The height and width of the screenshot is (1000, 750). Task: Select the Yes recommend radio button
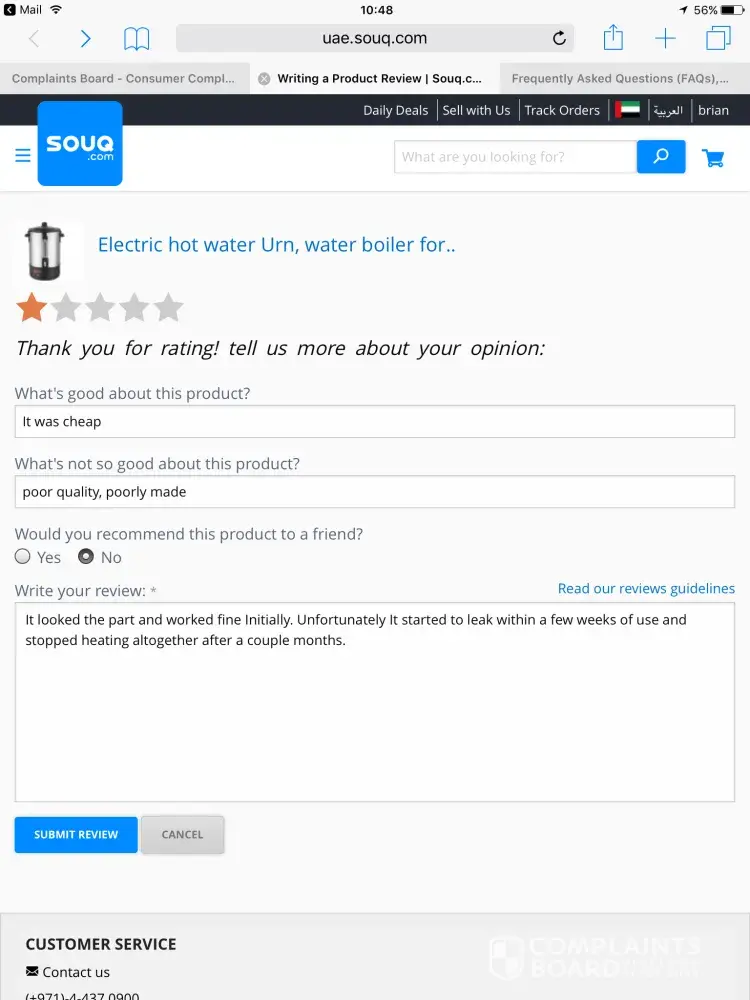(23, 557)
